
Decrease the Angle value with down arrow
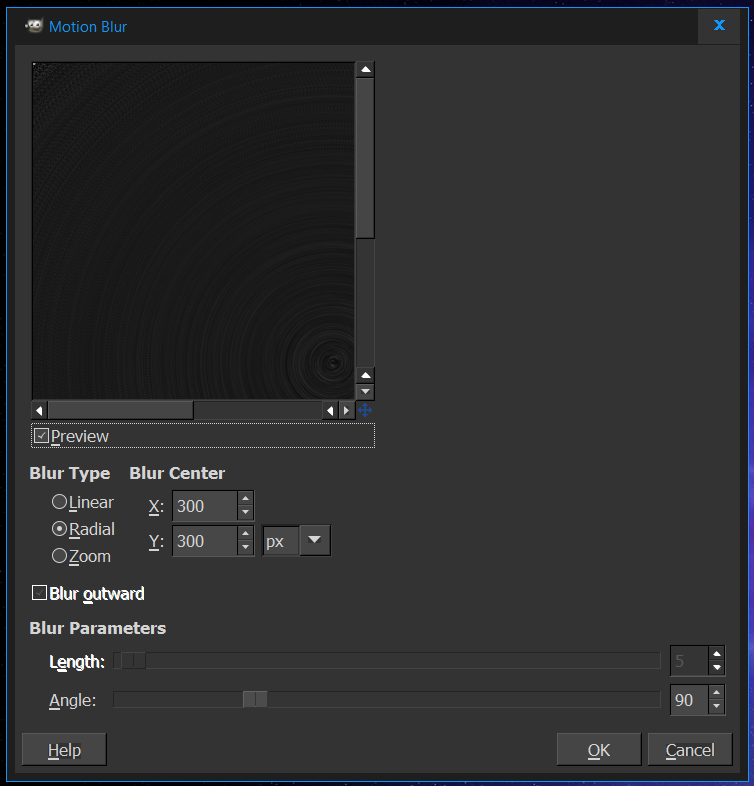coord(717,707)
